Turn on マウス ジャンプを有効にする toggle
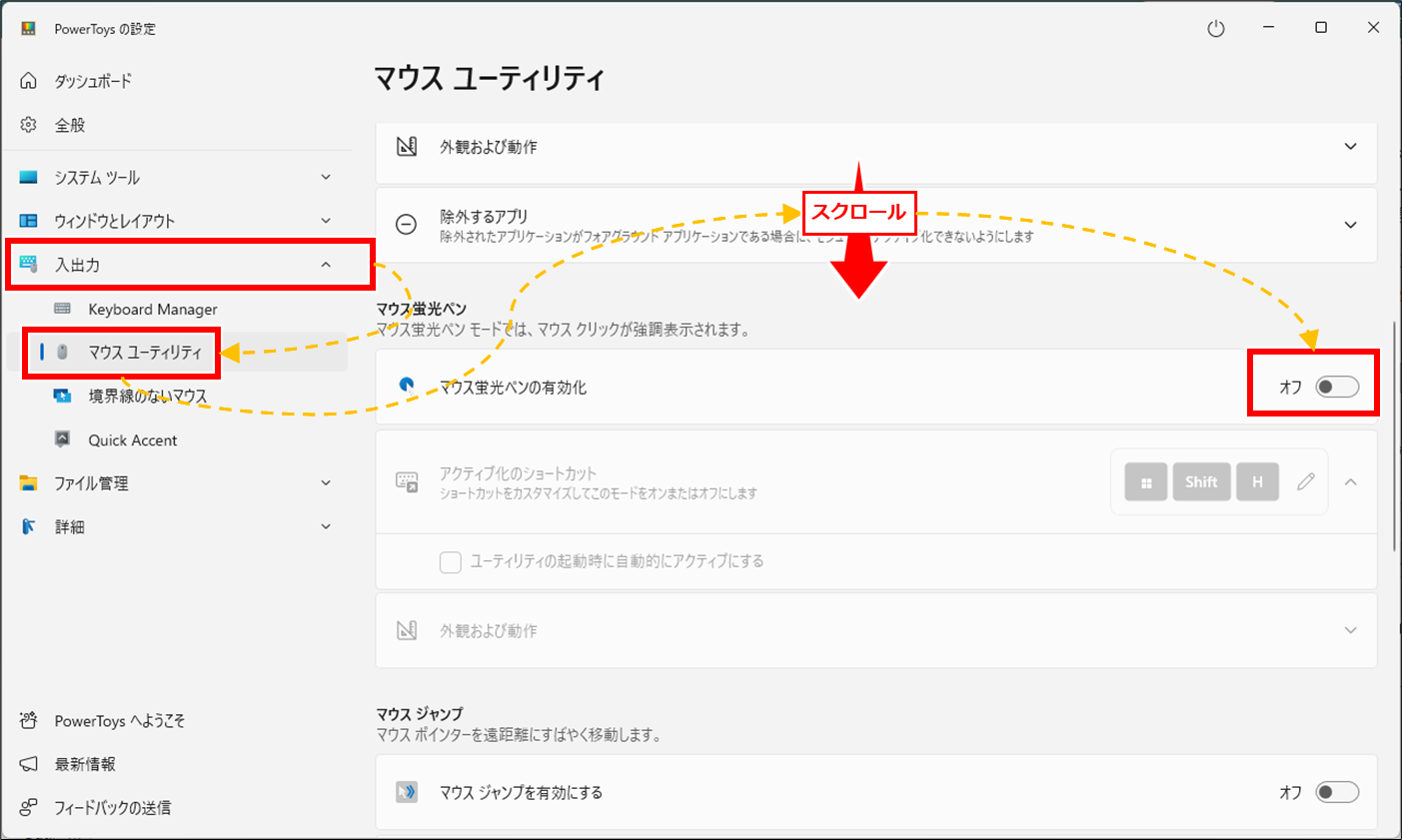 point(1337,792)
